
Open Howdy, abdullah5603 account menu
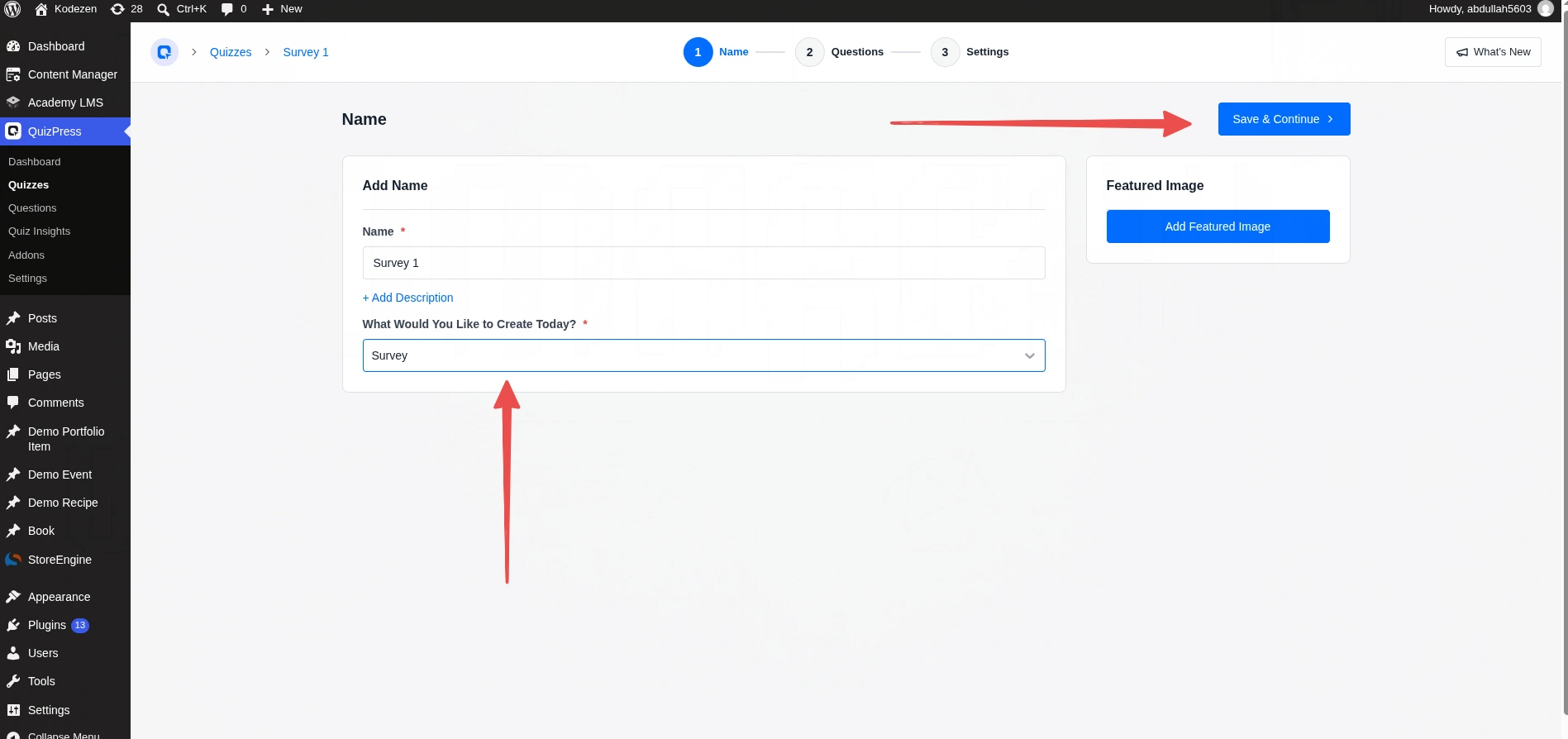1491,9
